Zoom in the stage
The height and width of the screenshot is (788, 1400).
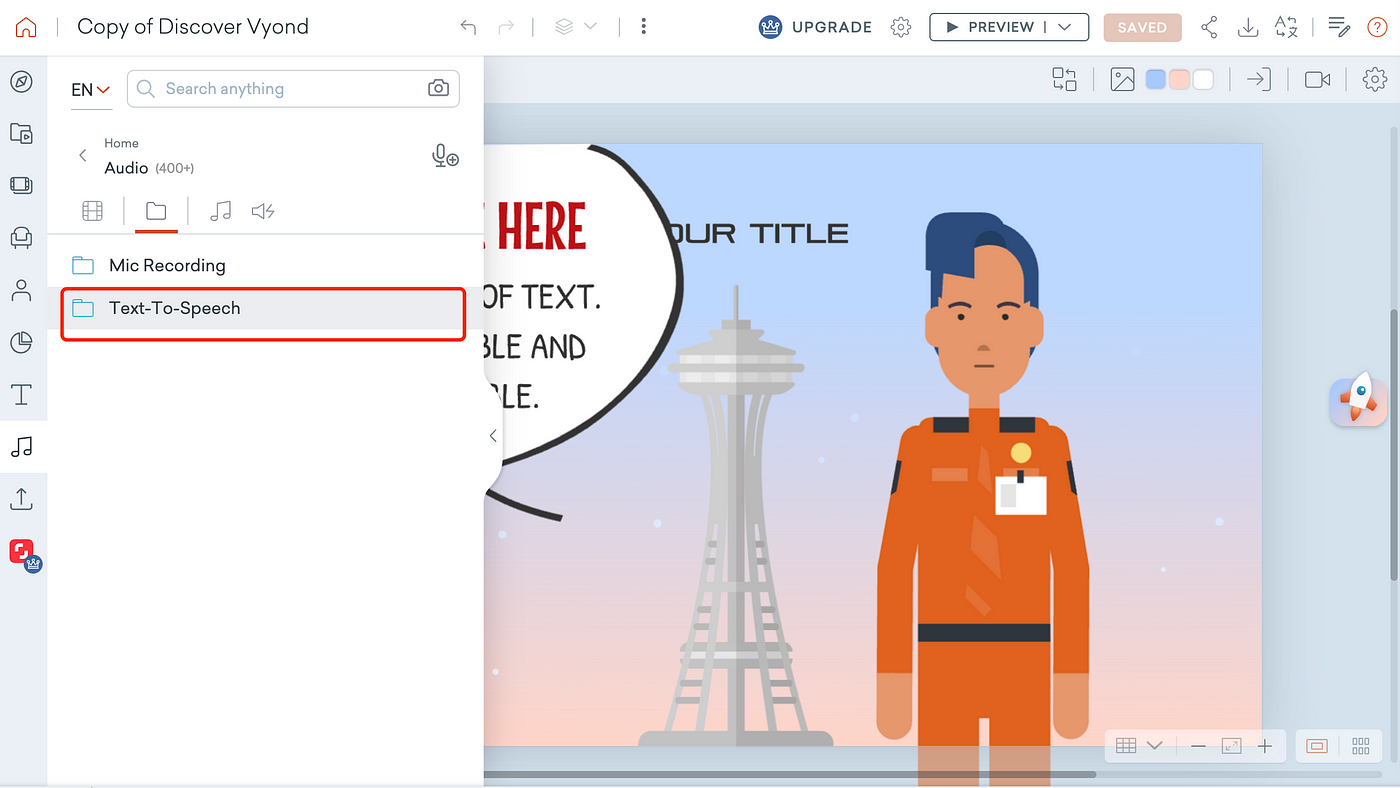(x=1265, y=746)
